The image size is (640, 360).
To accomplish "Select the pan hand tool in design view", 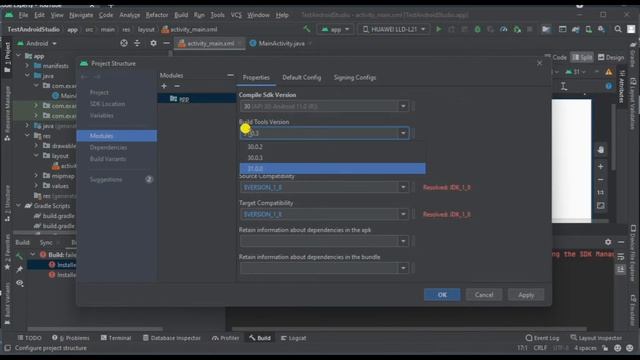I will [x=600, y=150].
